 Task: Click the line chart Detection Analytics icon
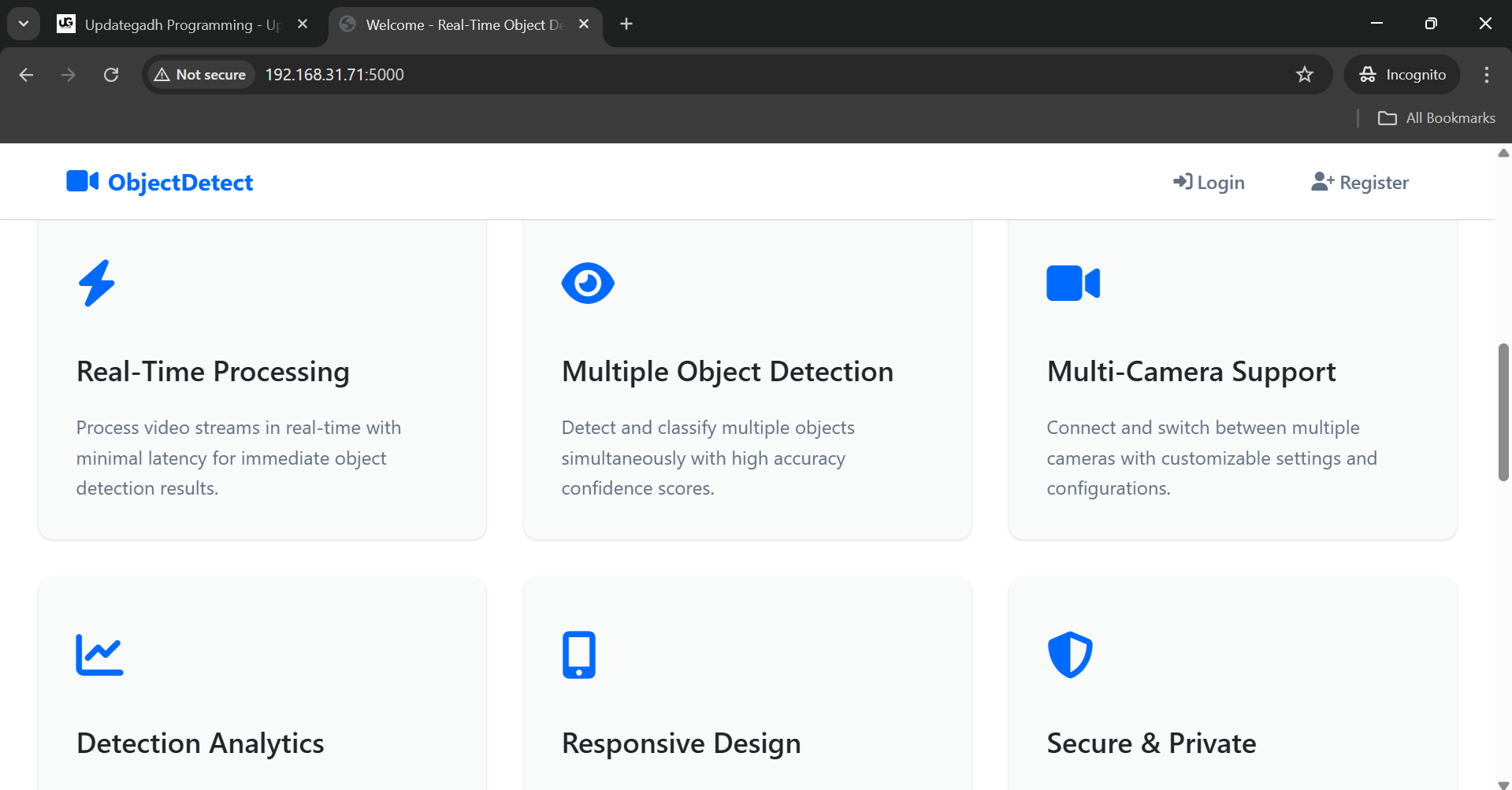[x=99, y=655]
